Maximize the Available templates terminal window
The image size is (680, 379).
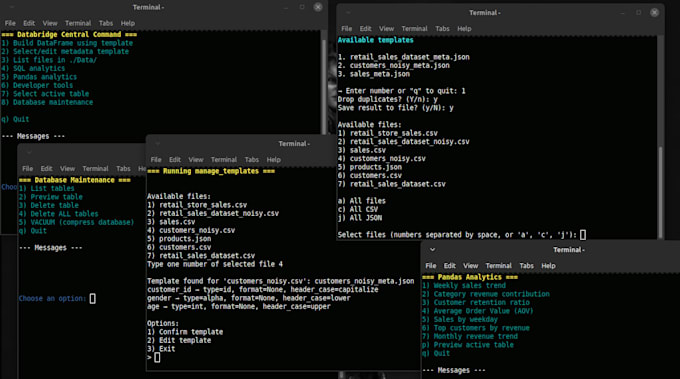638,13
